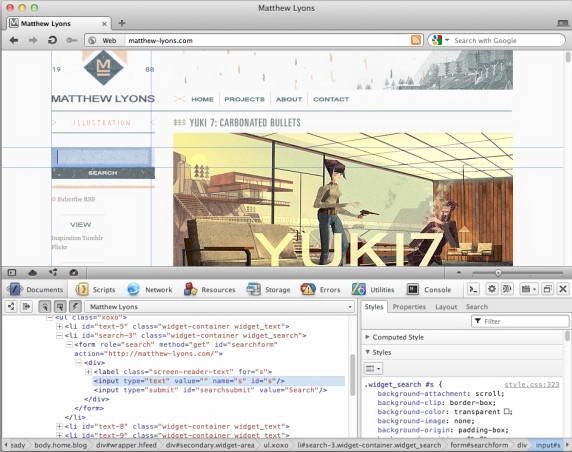Open the style options dropdown button

[373, 368]
